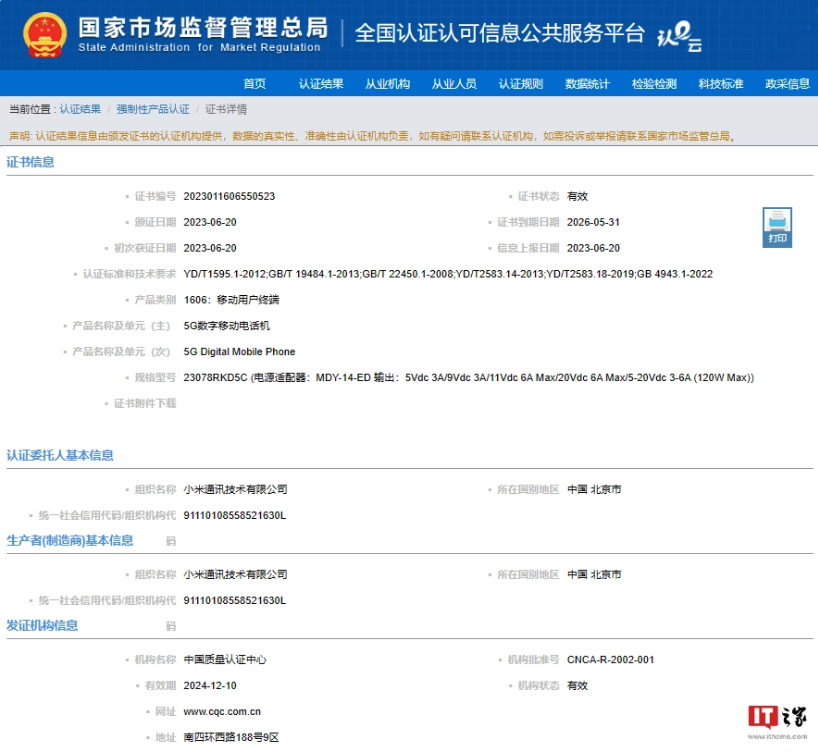Open the 政采信息 navigation item
This screenshot has height=756, width=818.
[787, 83]
